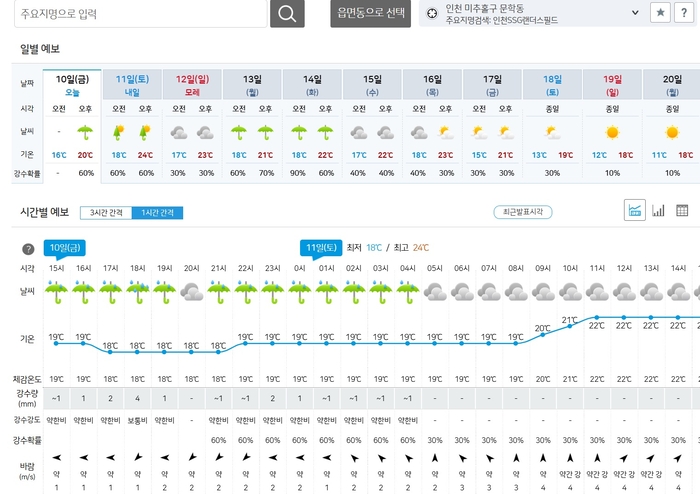Screen dimensions: 700x494
Task: Select 3시간 간격 interval toggle
Action: pos(105,212)
